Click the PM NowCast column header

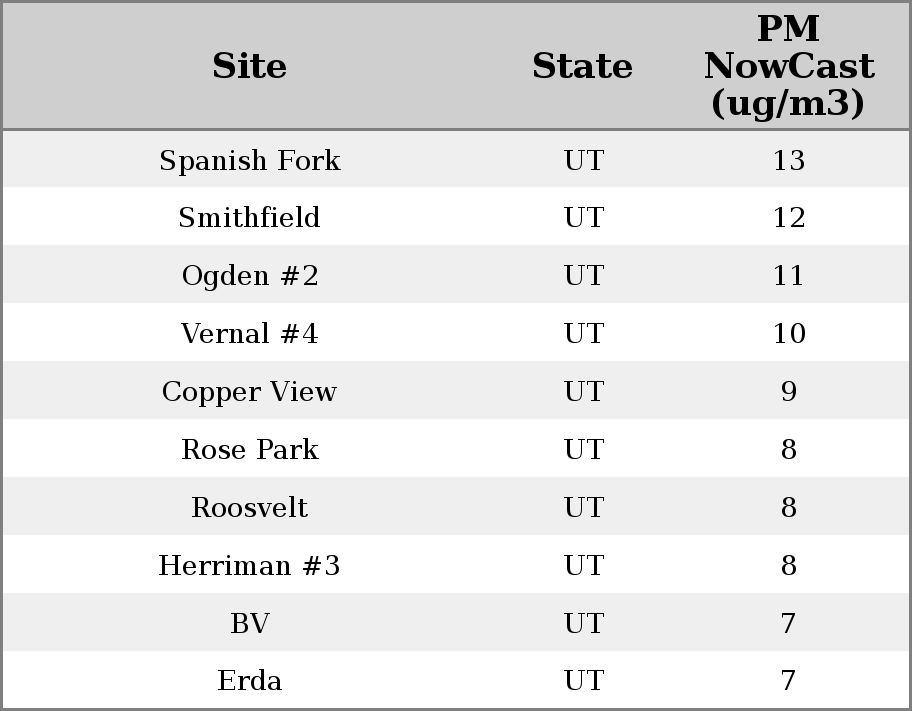788,67
